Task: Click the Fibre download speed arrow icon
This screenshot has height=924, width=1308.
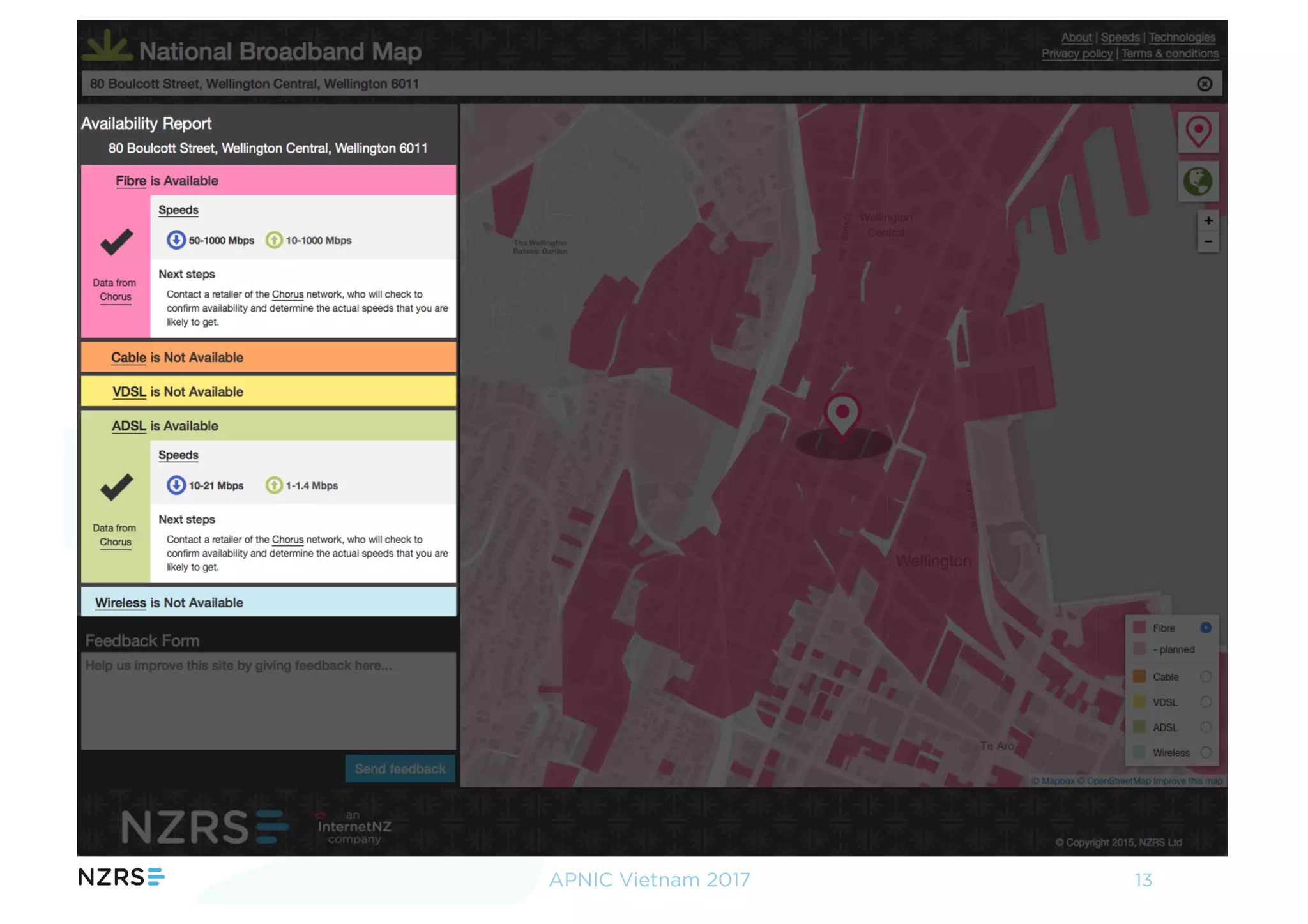Action: coord(176,240)
